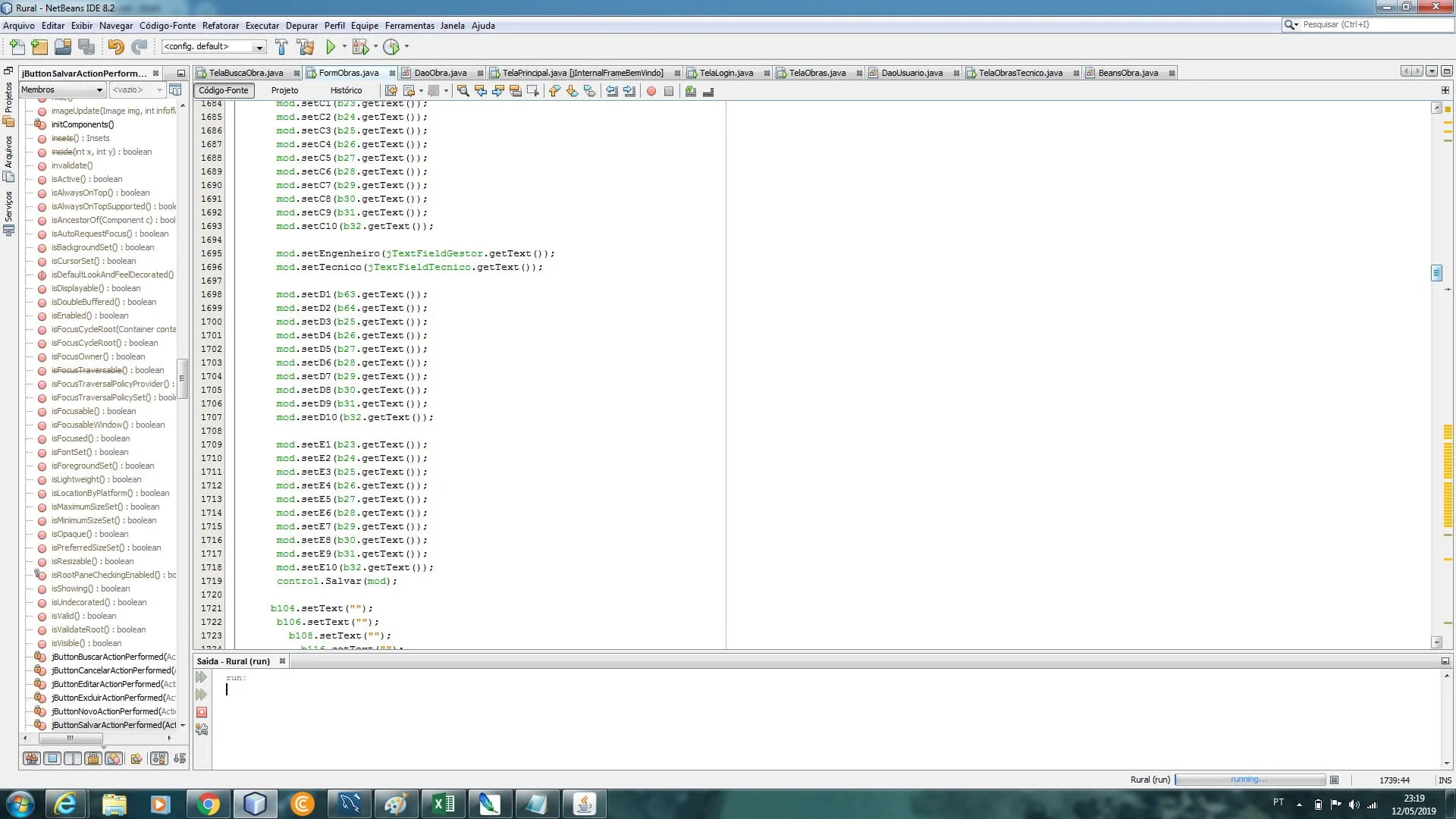This screenshot has width=1456, height=819.
Task: Click the Build Project hammer icon
Action: tap(281, 47)
